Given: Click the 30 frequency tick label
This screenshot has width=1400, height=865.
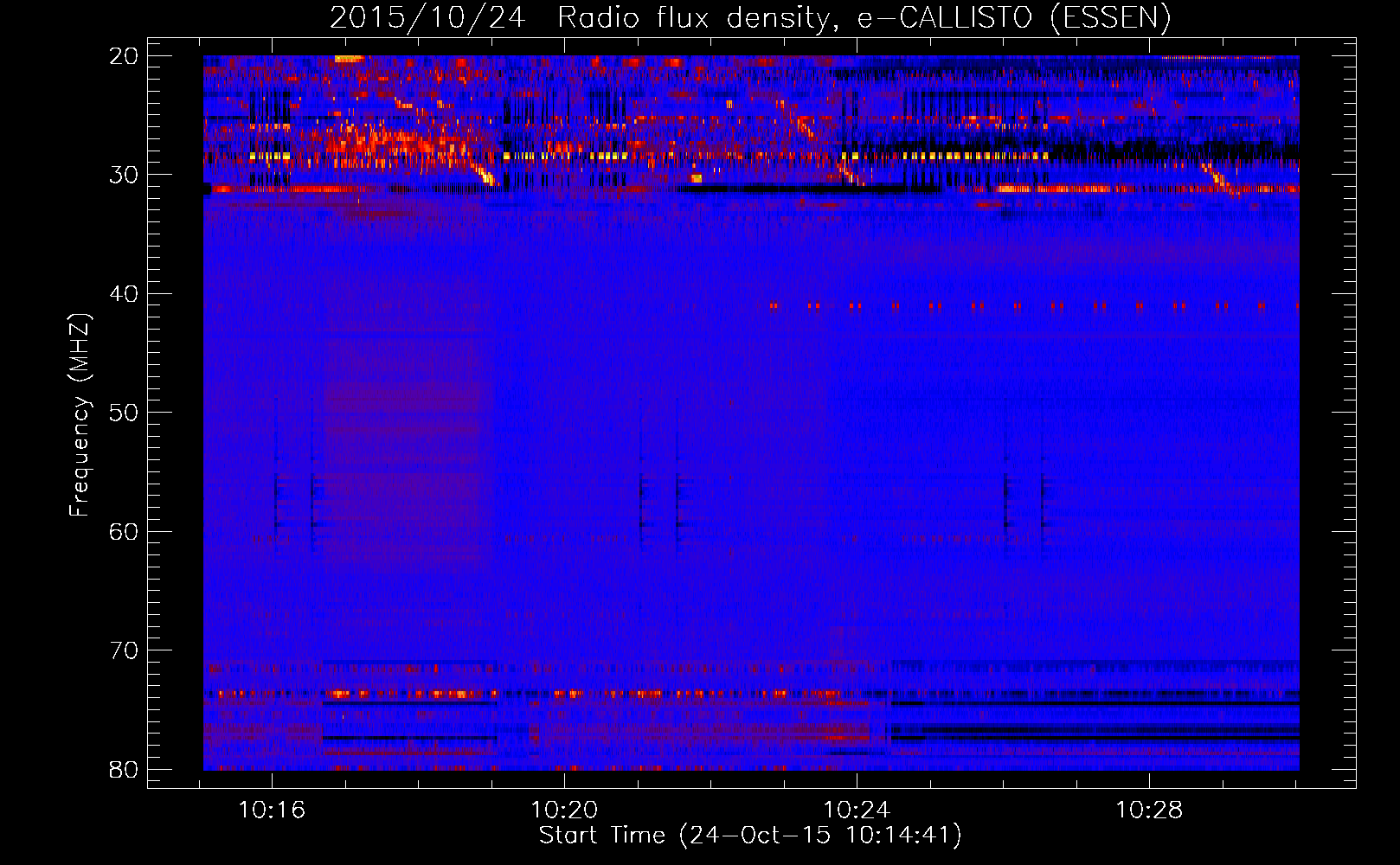Looking at the screenshot, I should pyautogui.click(x=124, y=175).
